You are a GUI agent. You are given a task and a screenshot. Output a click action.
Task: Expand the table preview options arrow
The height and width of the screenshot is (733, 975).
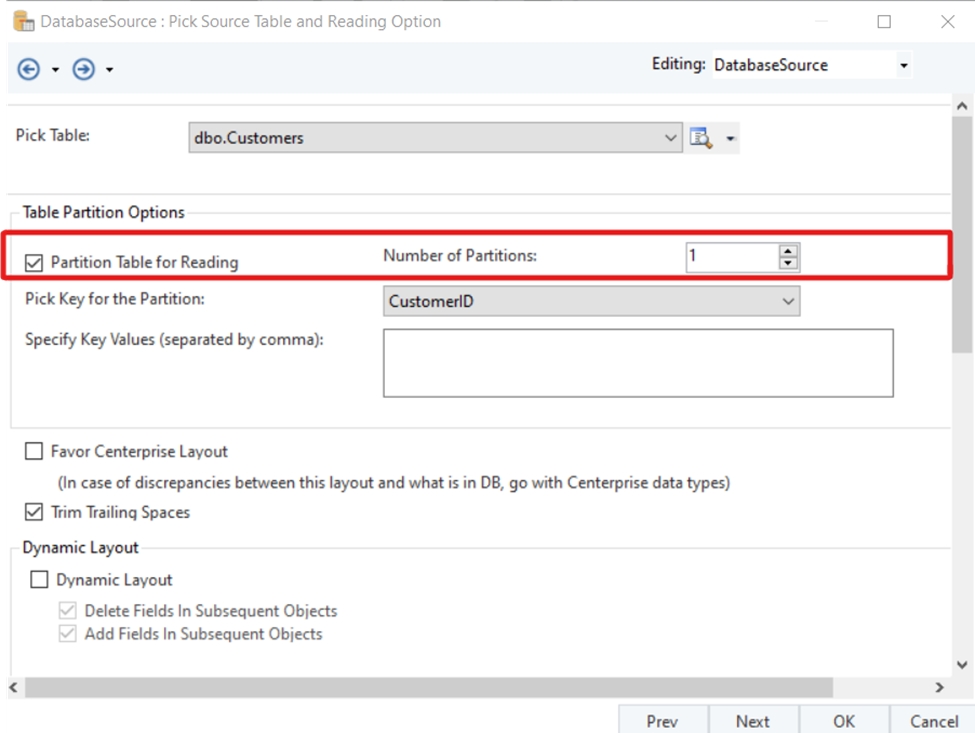[731, 139]
